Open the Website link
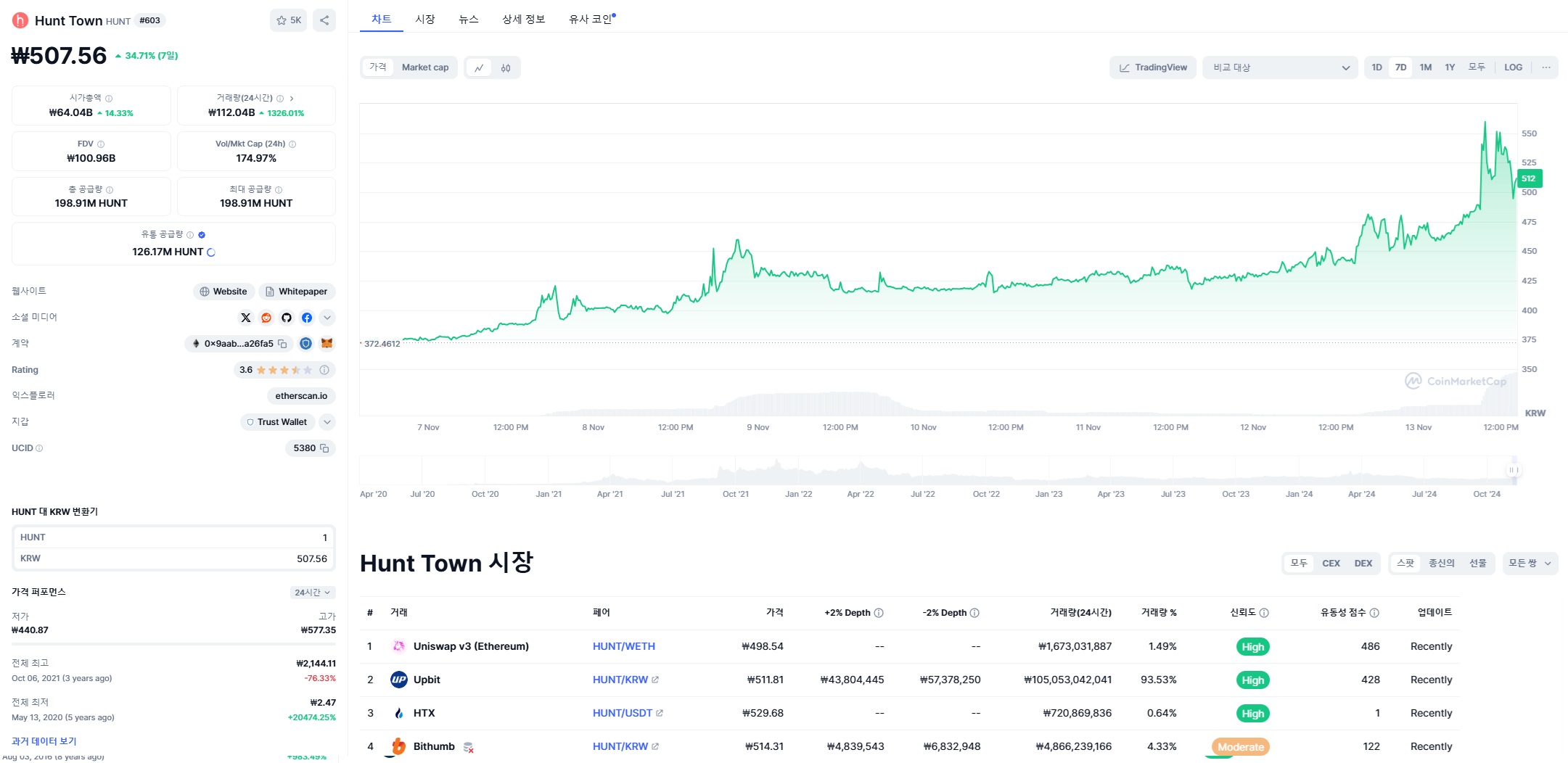Image resolution: width=1568 pixels, height=763 pixels. pos(223,292)
